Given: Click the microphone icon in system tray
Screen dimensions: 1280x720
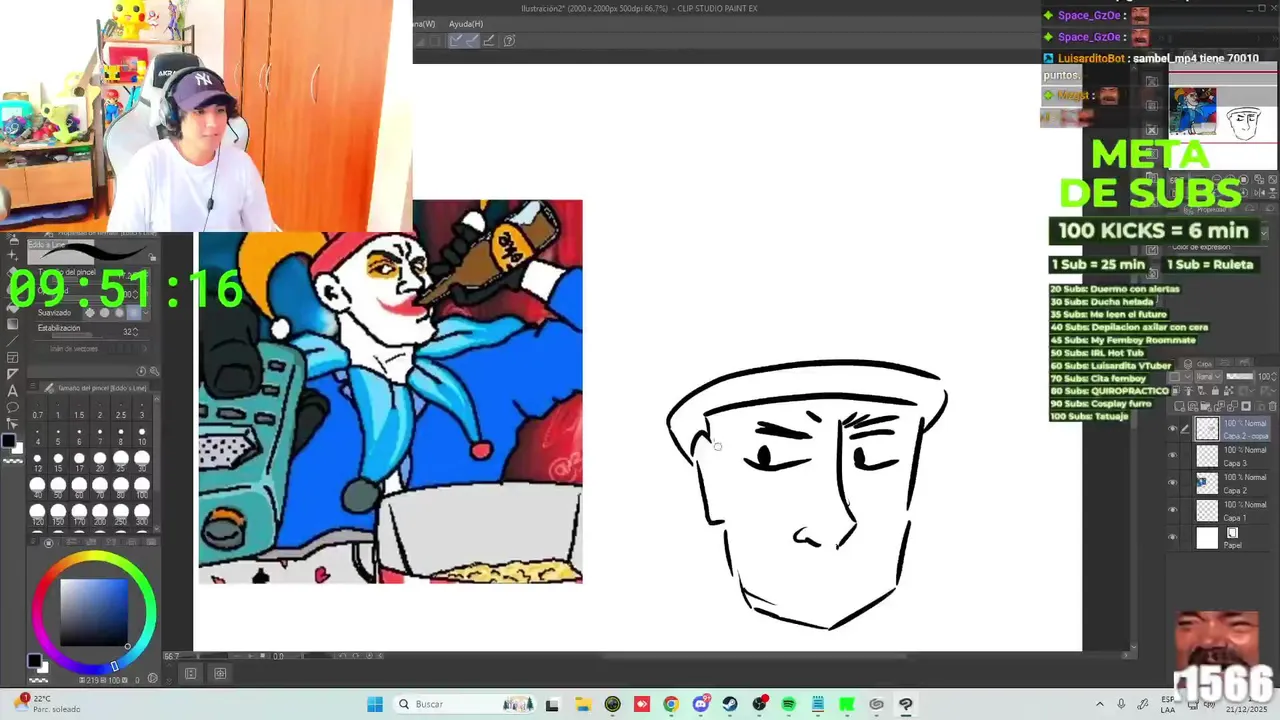Looking at the screenshot, I should (x=1121, y=704).
